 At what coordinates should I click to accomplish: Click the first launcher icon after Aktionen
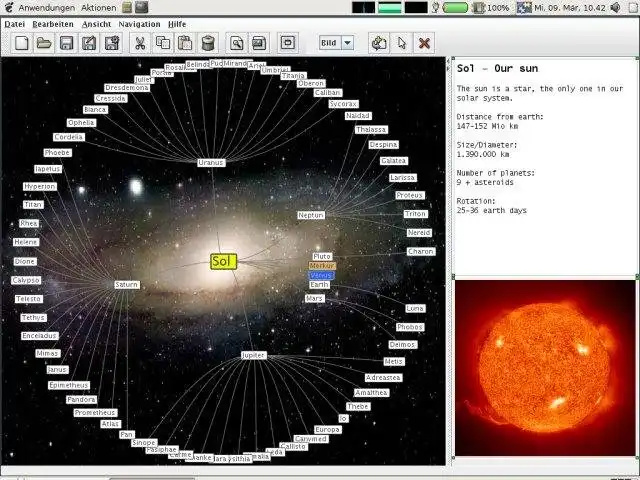(x=127, y=7)
